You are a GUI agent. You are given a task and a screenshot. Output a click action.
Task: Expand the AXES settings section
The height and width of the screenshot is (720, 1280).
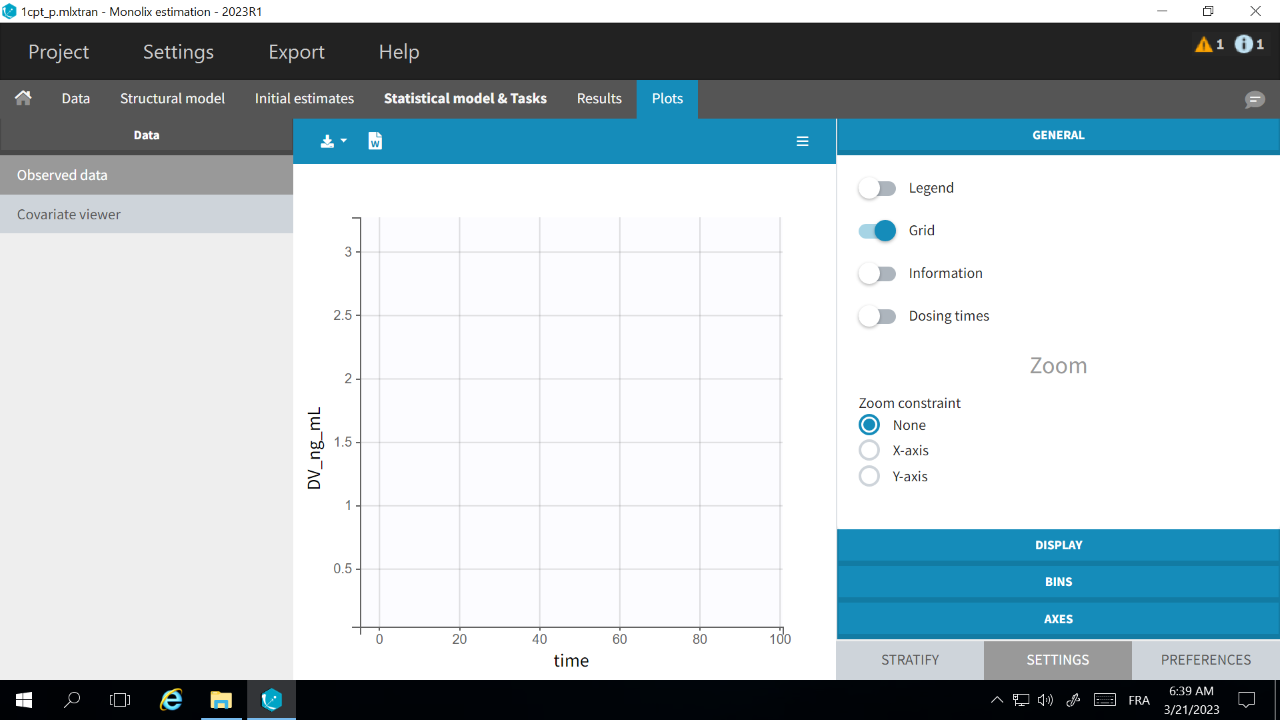1058,619
